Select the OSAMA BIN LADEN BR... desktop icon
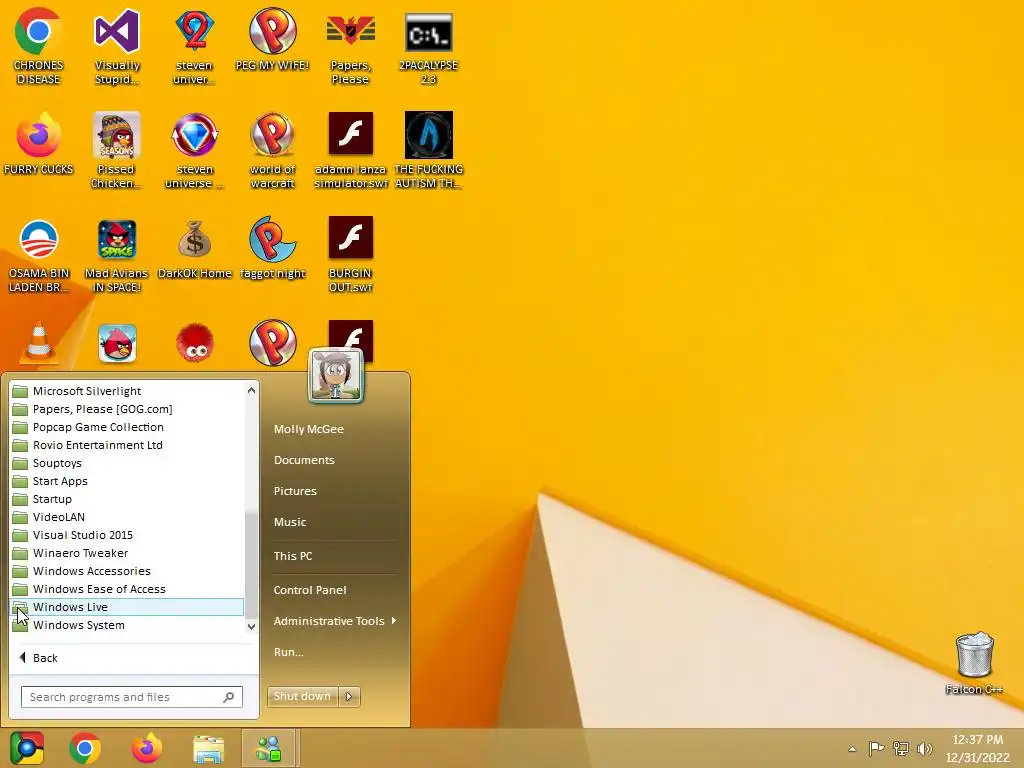The height and width of the screenshot is (768, 1024). [38, 255]
